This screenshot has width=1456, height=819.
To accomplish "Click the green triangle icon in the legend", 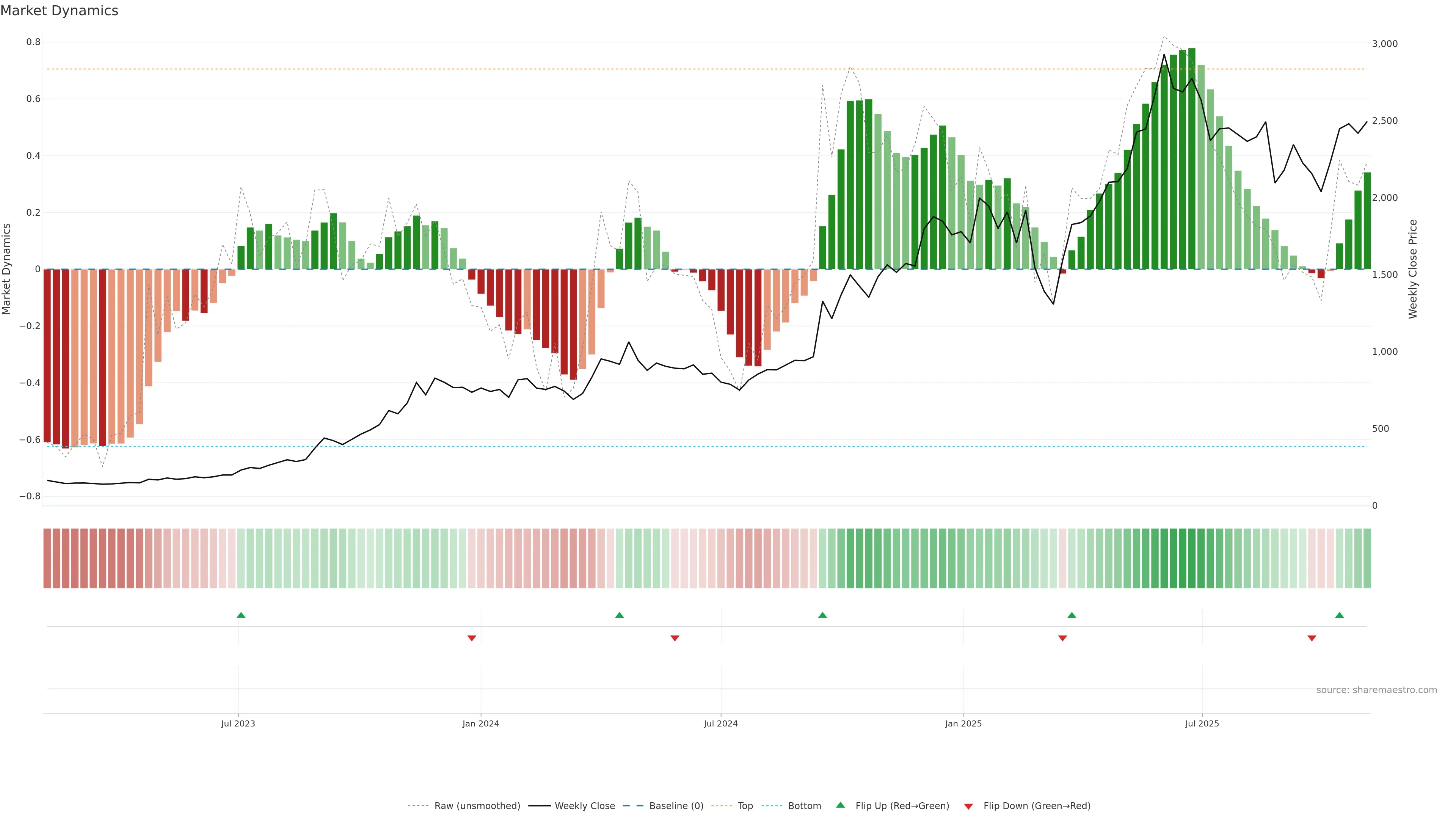I will tap(841, 805).
